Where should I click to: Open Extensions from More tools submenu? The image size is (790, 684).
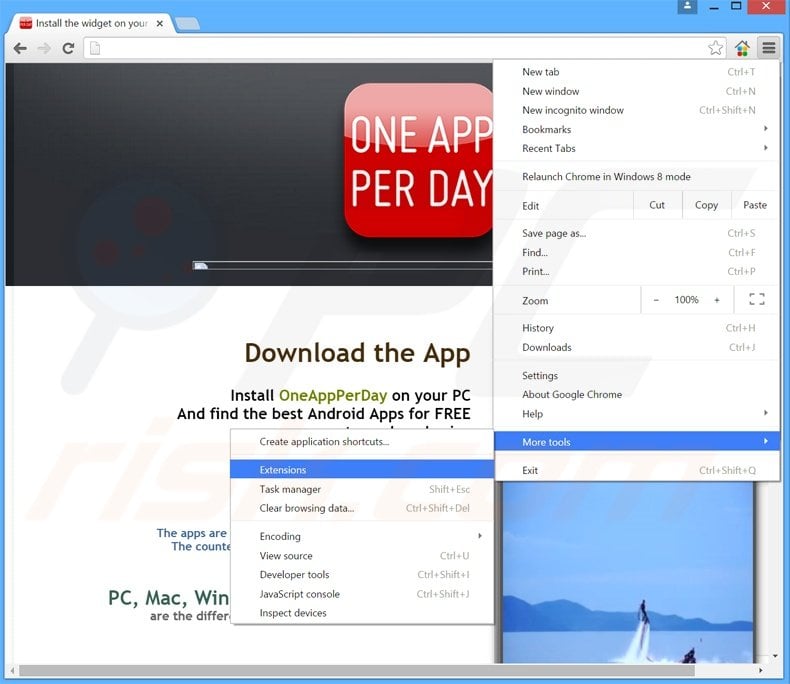point(362,469)
